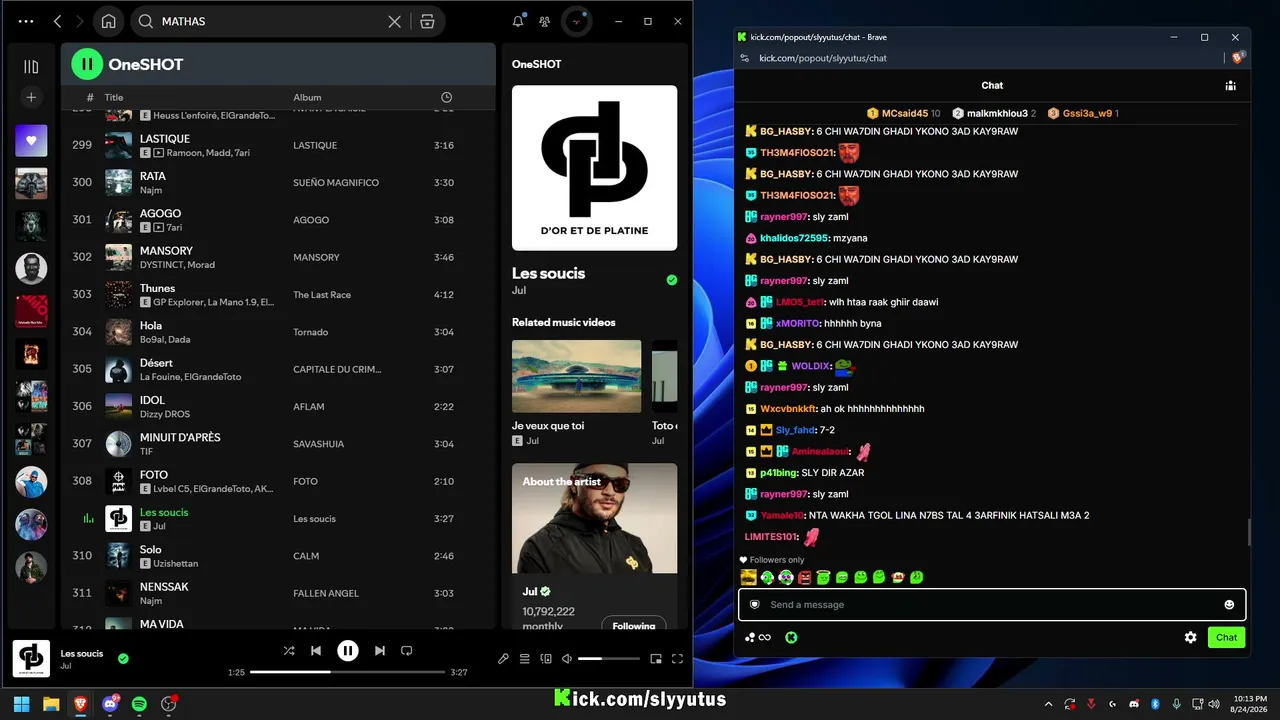The height and width of the screenshot is (720, 1280).
Task: Open chat identity shield in message box
Action: tap(755, 605)
